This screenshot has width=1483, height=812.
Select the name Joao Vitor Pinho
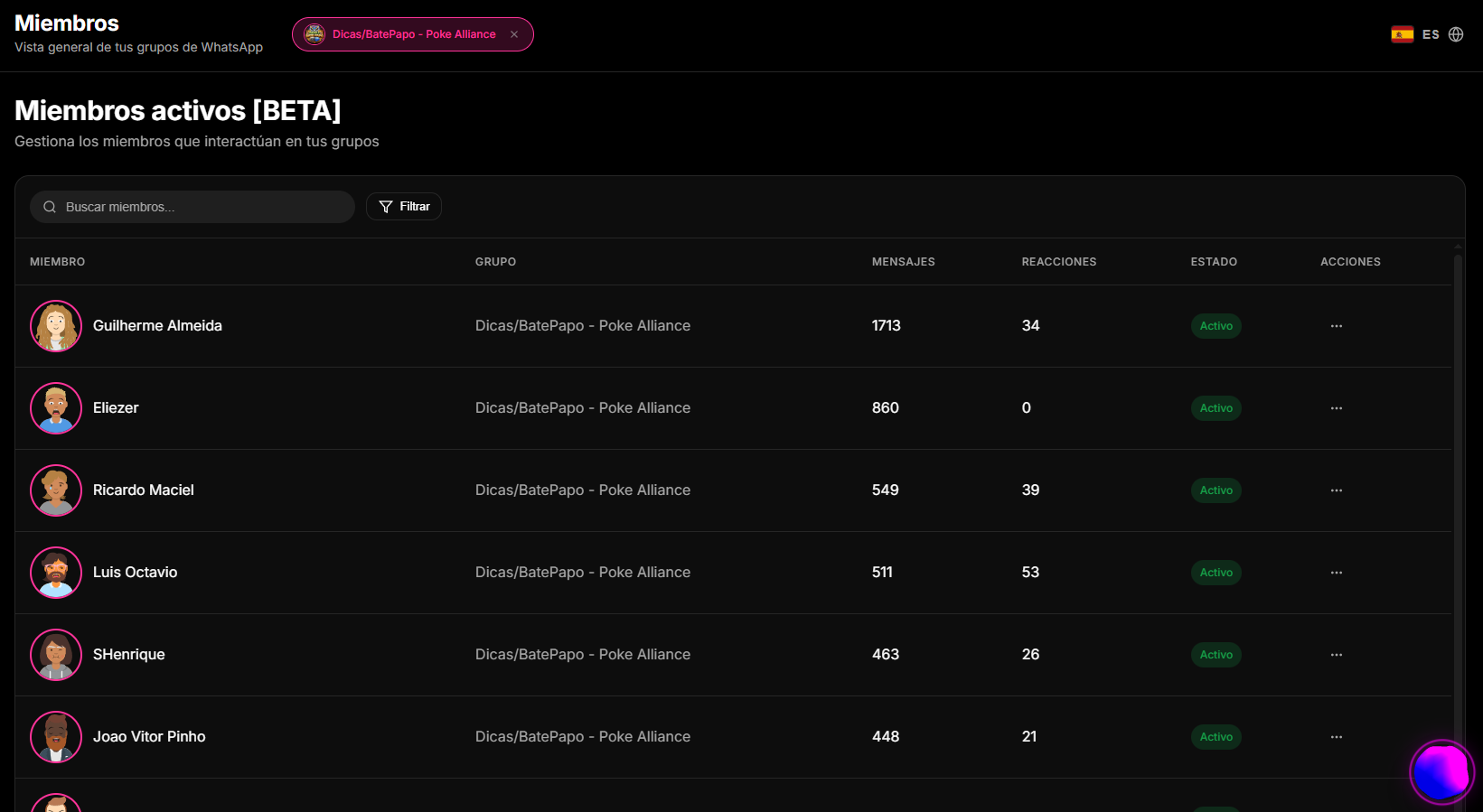point(149,737)
